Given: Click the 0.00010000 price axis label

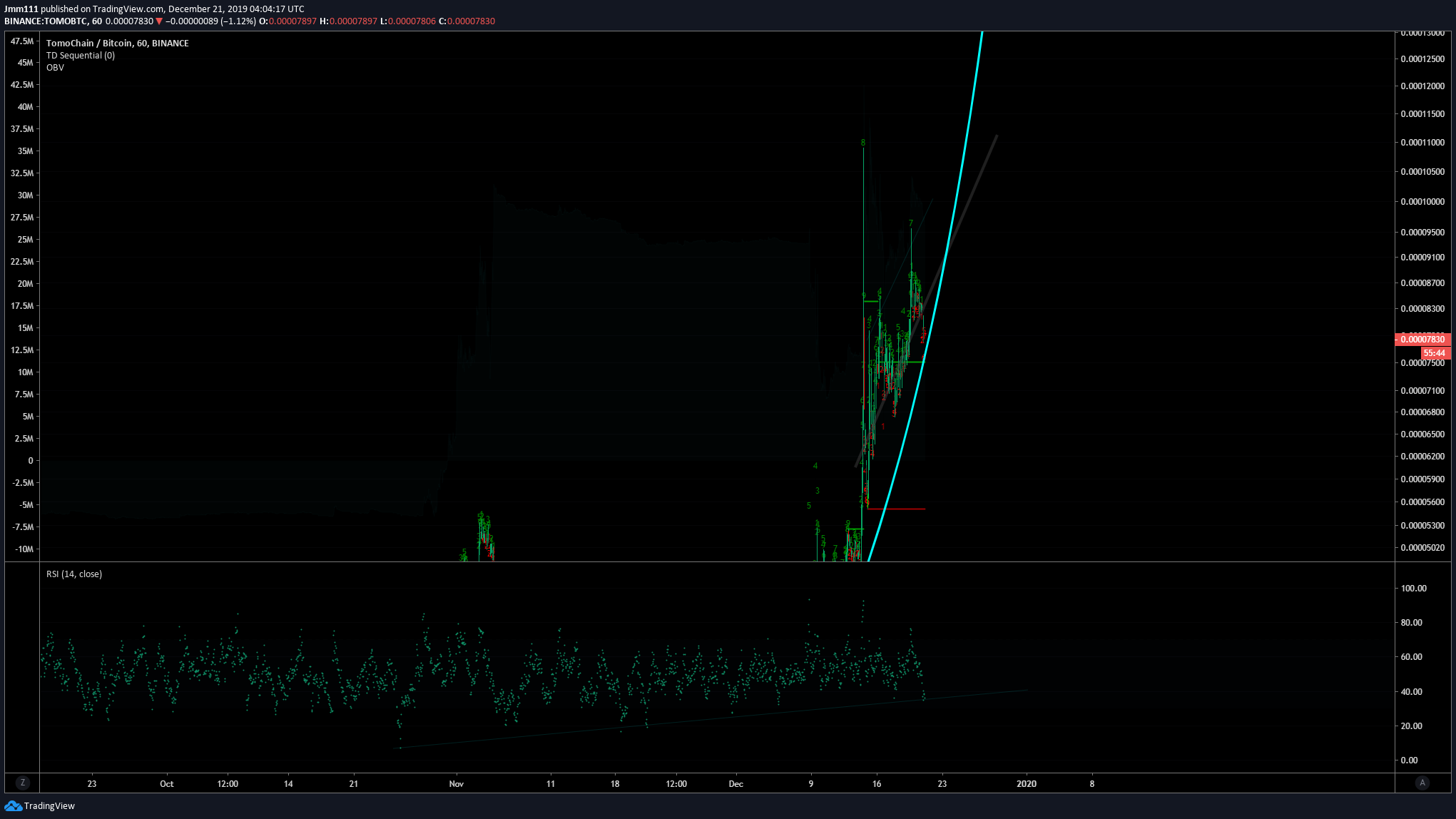Looking at the screenshot, I should coord(1422,202).
